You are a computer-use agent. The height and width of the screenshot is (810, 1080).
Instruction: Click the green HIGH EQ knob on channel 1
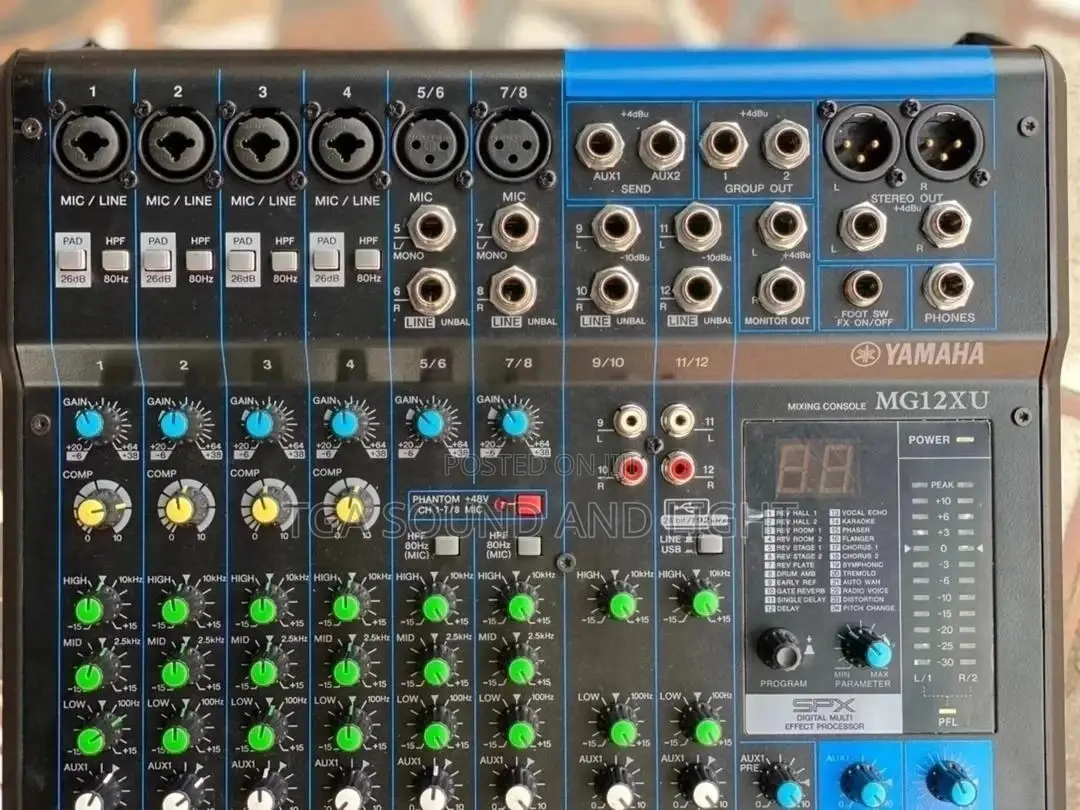(89, 610)
